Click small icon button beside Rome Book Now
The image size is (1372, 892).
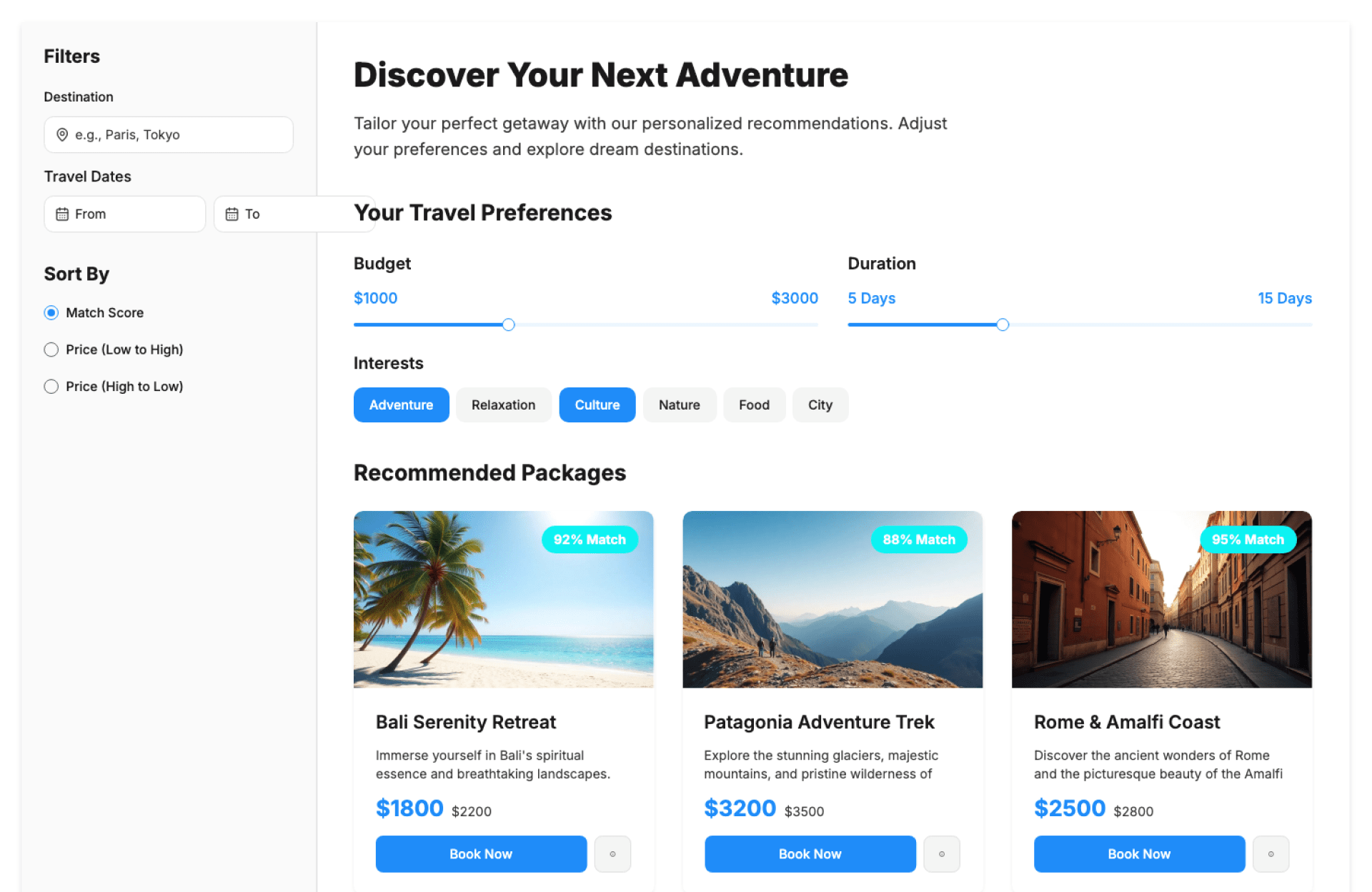coord(1271,853)
